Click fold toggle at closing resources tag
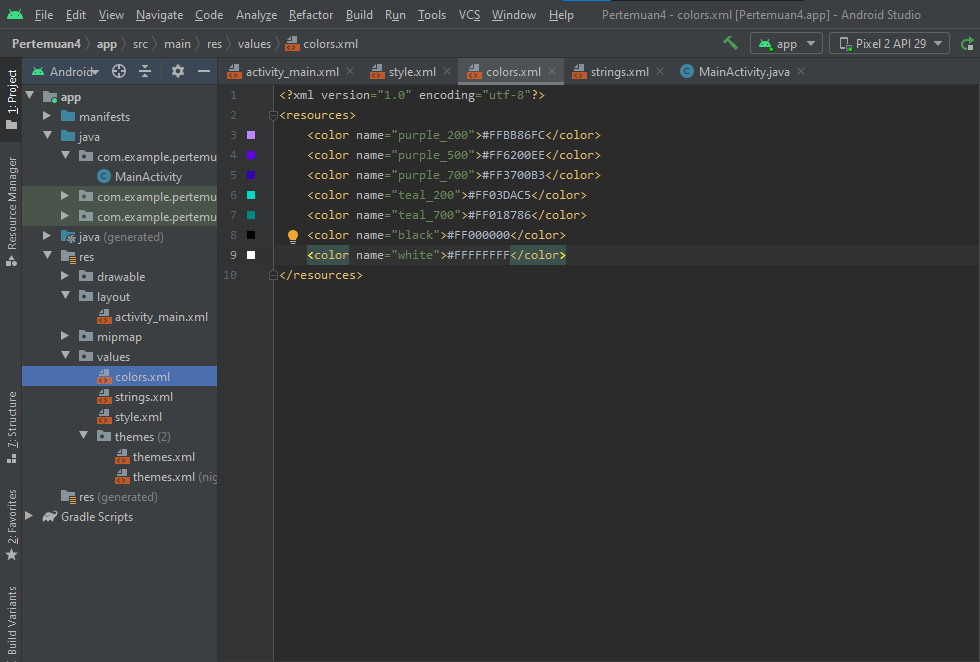Viewport: 980px width, 662px height. [273, 275]
